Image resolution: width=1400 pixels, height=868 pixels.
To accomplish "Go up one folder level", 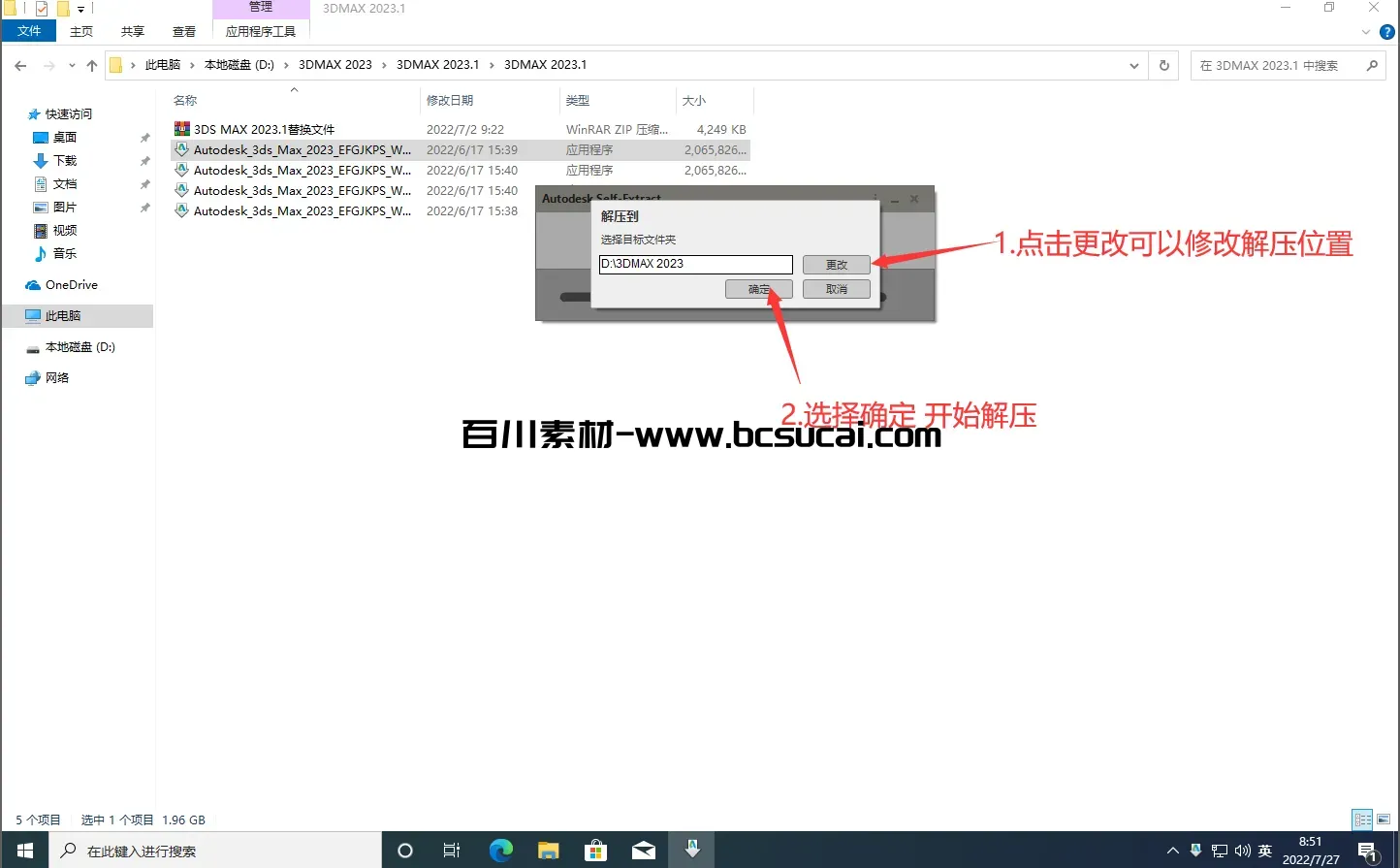I will coord(92,65).
